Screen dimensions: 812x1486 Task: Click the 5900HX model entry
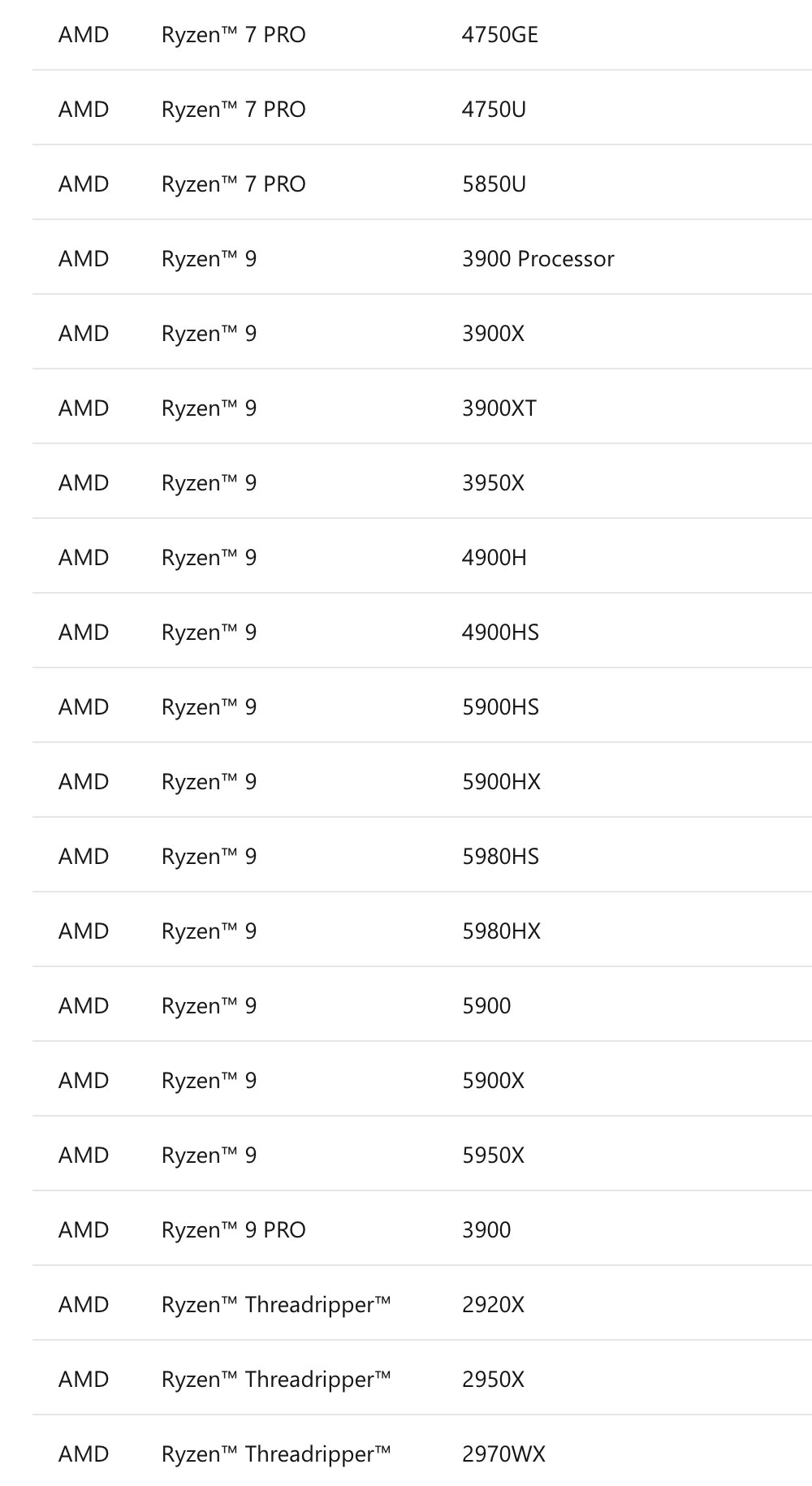pos(501,782)
